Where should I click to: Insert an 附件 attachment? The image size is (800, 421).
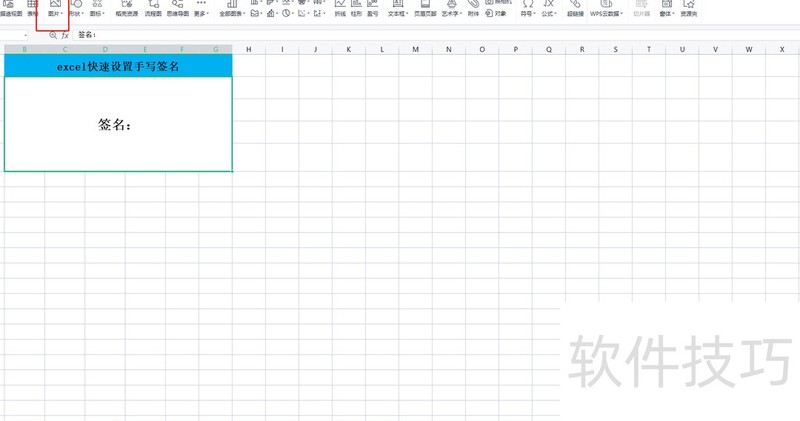click(473, 9)
